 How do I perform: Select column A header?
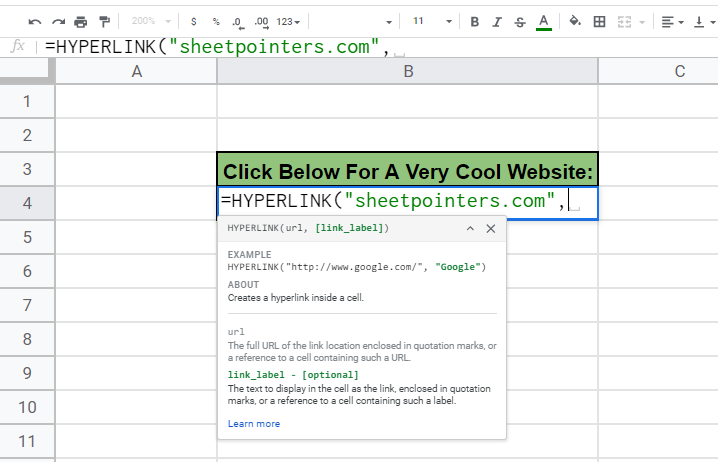click(136, 71)
